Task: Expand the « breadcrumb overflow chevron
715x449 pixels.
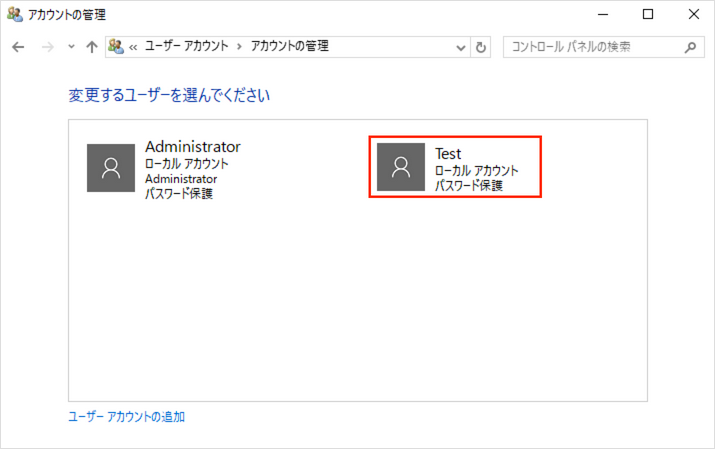Action: click(133, 47)
